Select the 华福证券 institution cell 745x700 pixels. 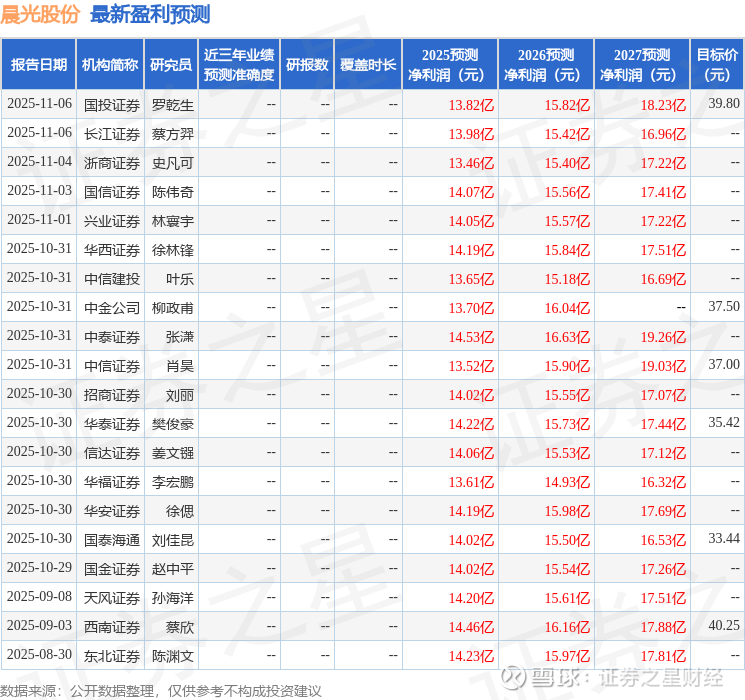(112, 482)
